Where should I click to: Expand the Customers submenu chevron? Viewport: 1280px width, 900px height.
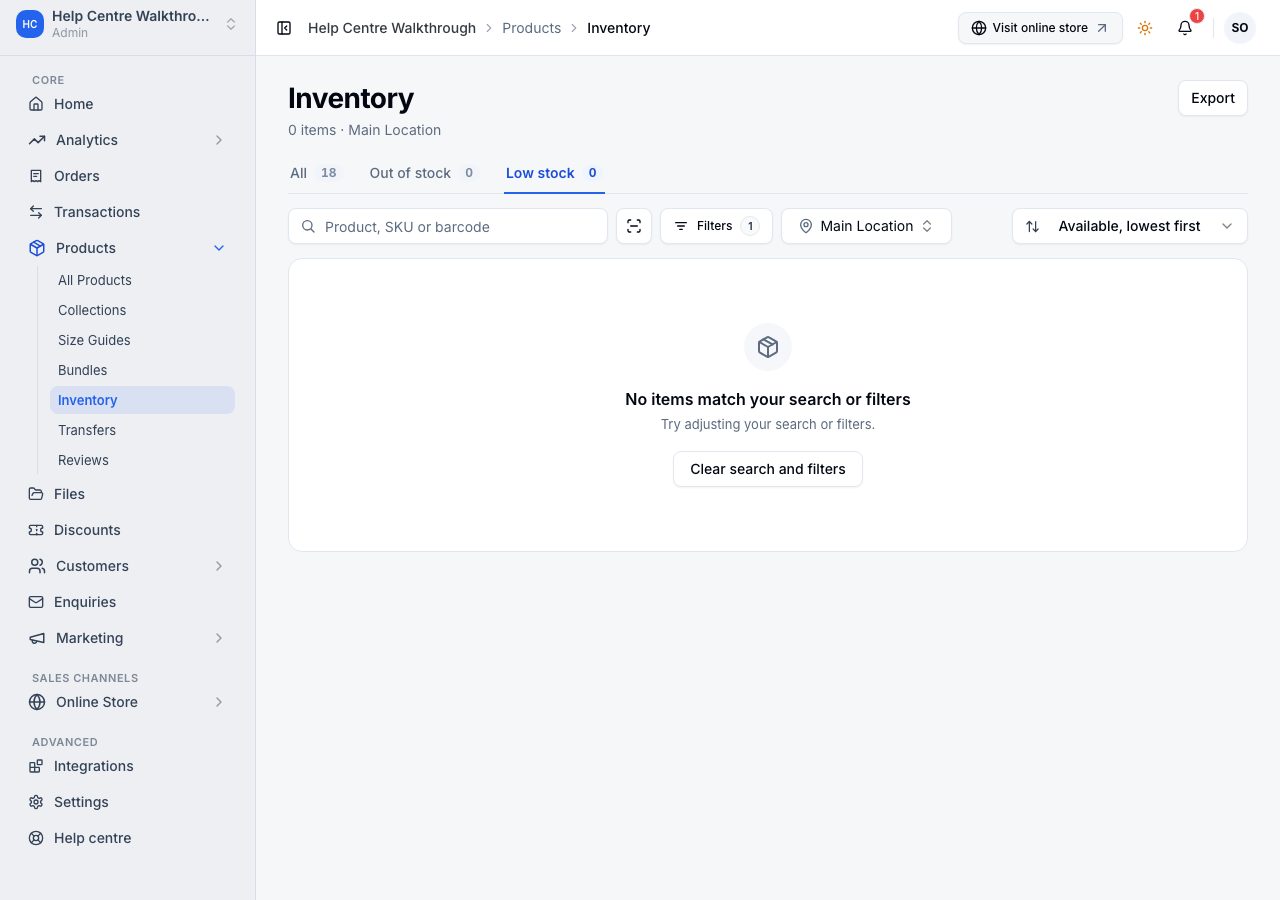click(219, 566)
